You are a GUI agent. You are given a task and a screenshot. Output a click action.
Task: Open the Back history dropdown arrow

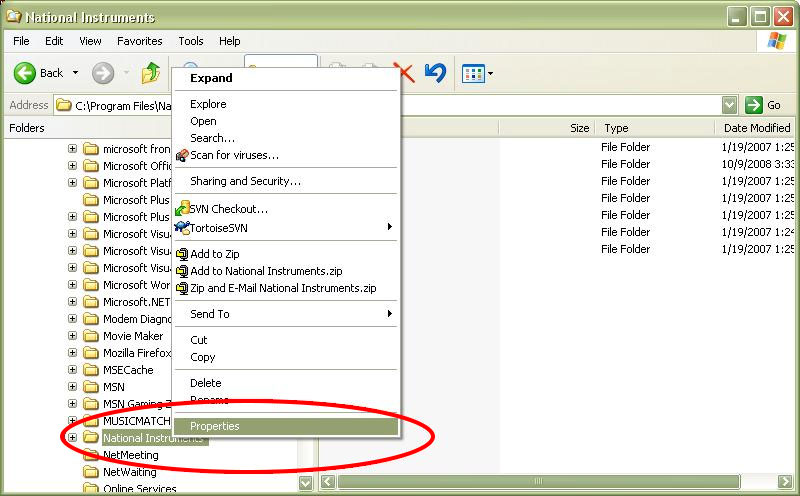[x=76, y=73]
